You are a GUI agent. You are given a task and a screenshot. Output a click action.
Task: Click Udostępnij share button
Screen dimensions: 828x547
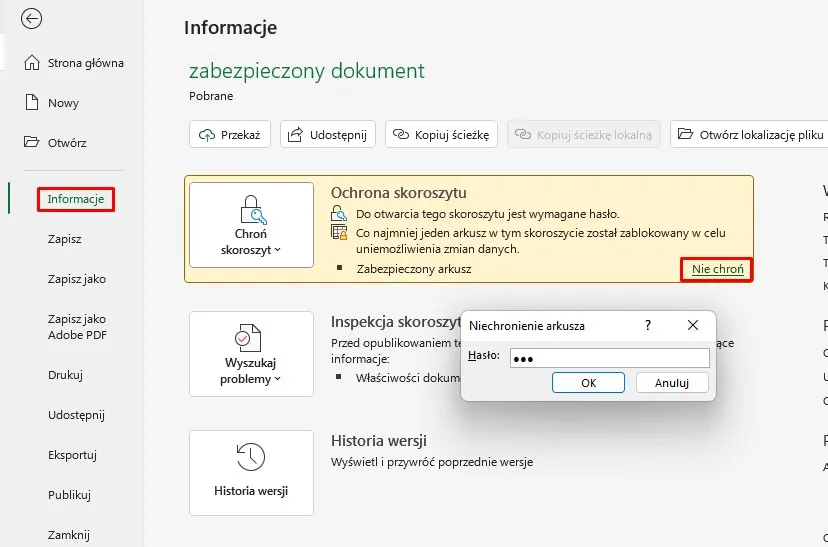(x=328, y=134)
